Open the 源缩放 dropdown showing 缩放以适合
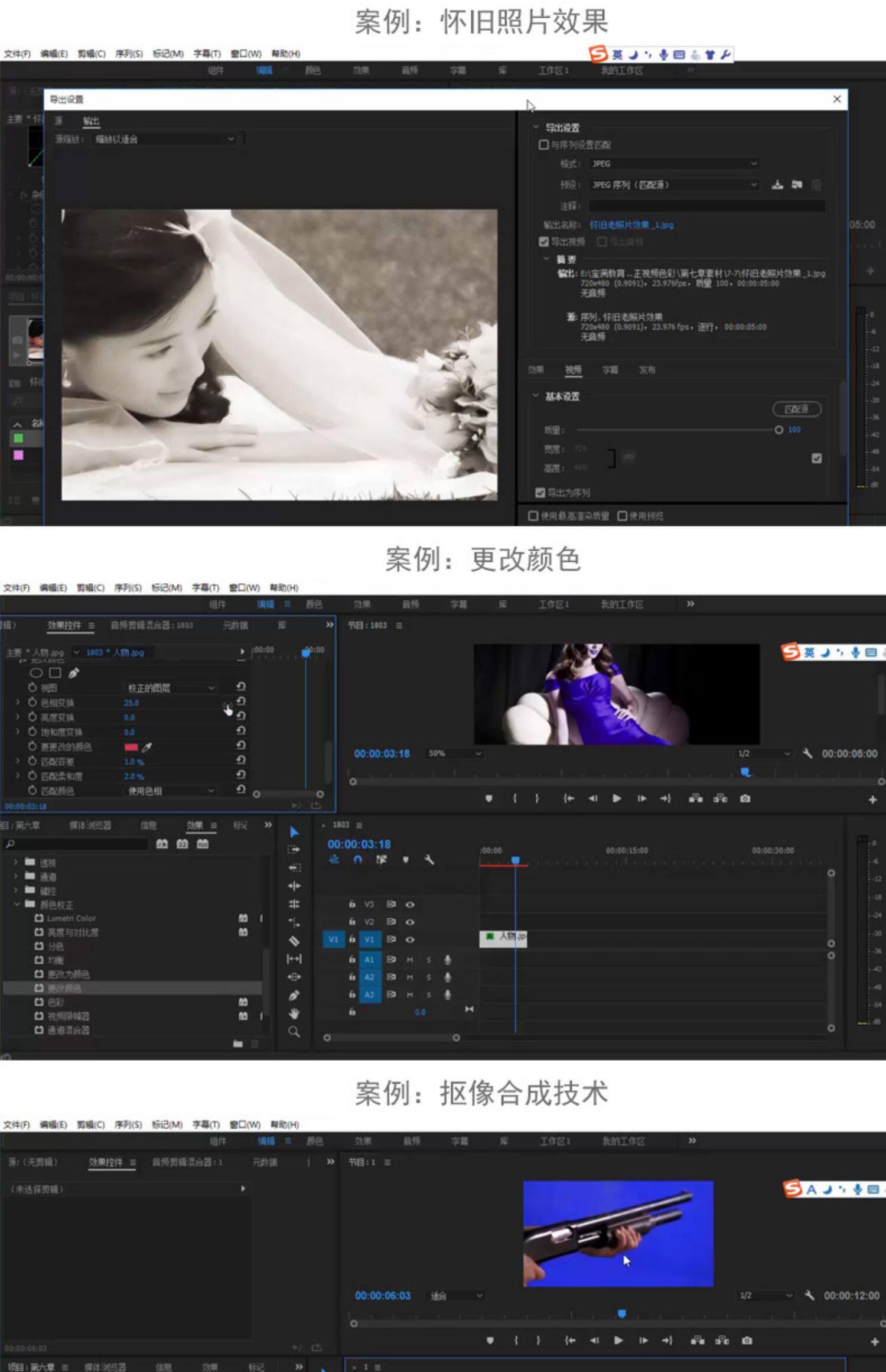Viewport: 886px width, 1372px height. (165, 139)
